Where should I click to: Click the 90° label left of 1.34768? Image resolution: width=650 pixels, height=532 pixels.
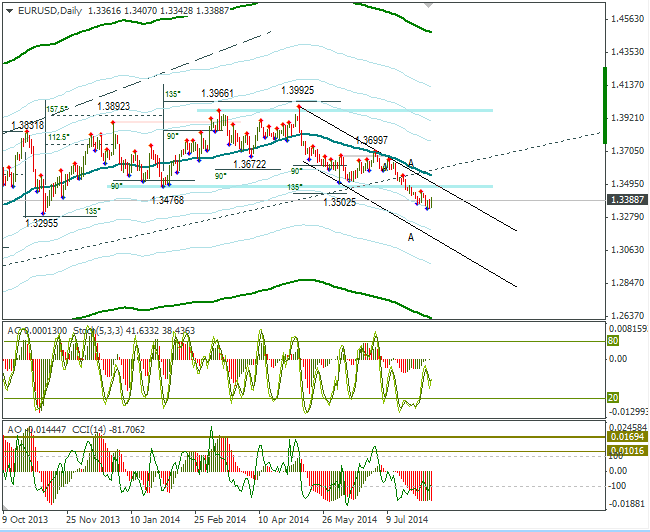(117, 186)
